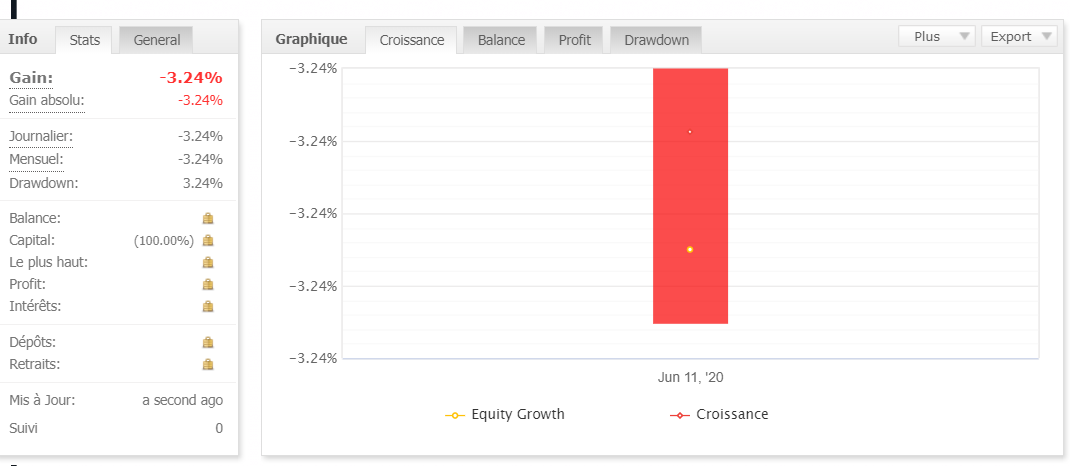Click the lock icon next to Balance

208,218
